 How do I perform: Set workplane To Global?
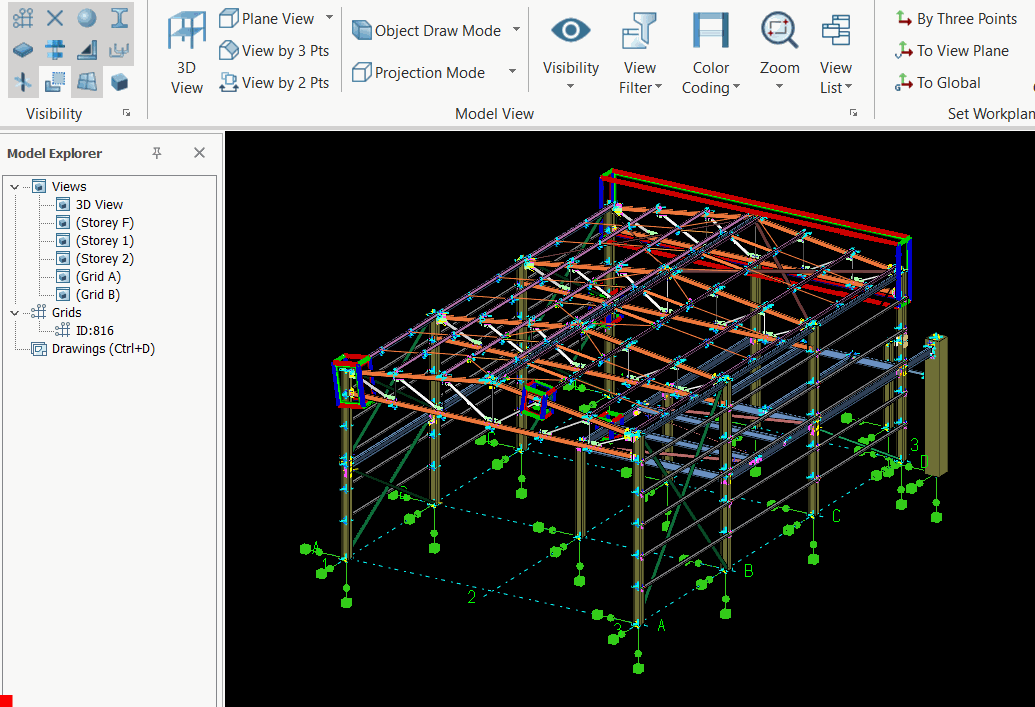(x=938, y=83)
